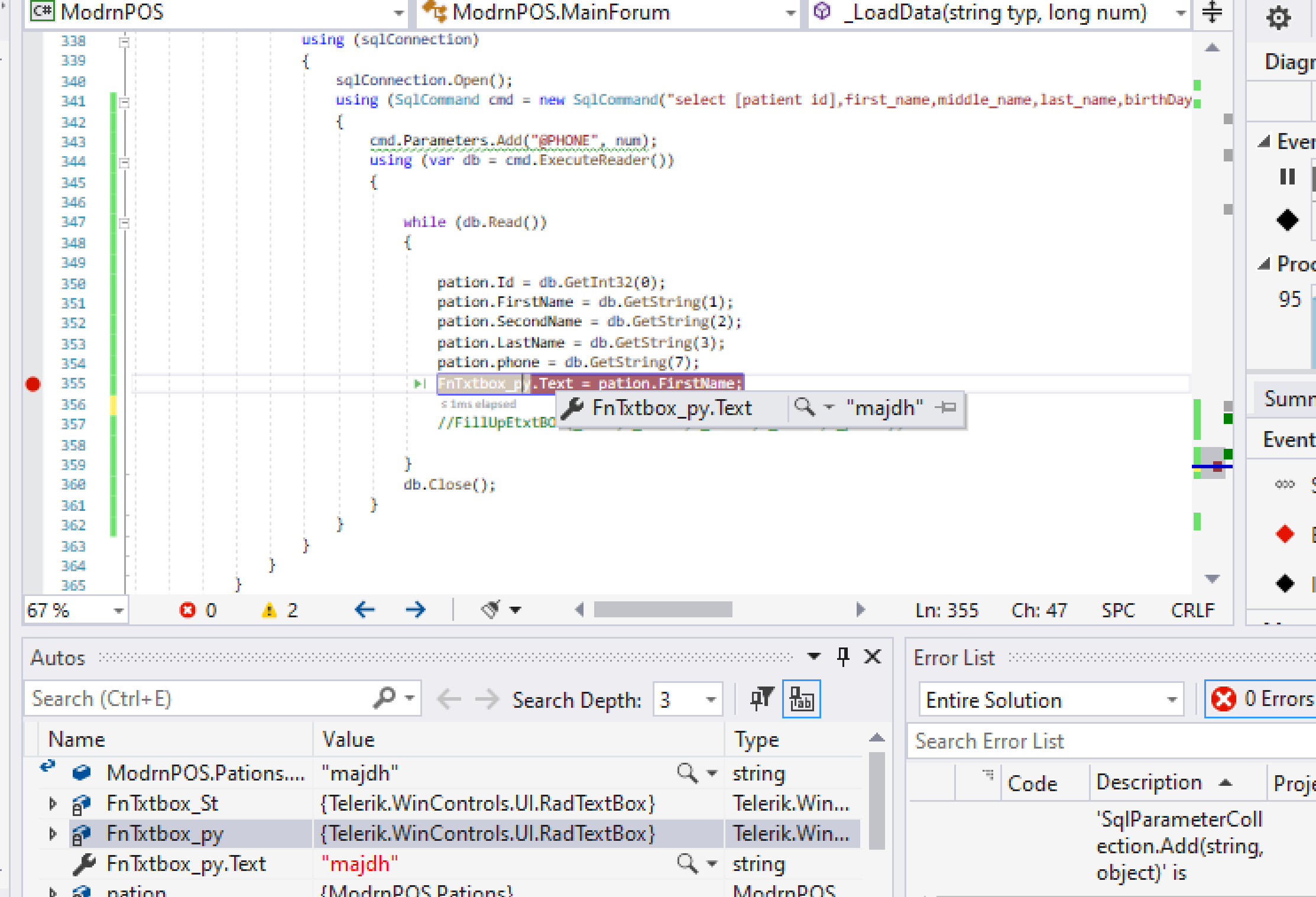
Task: Click the split editor window icon
Action: 1212,12
